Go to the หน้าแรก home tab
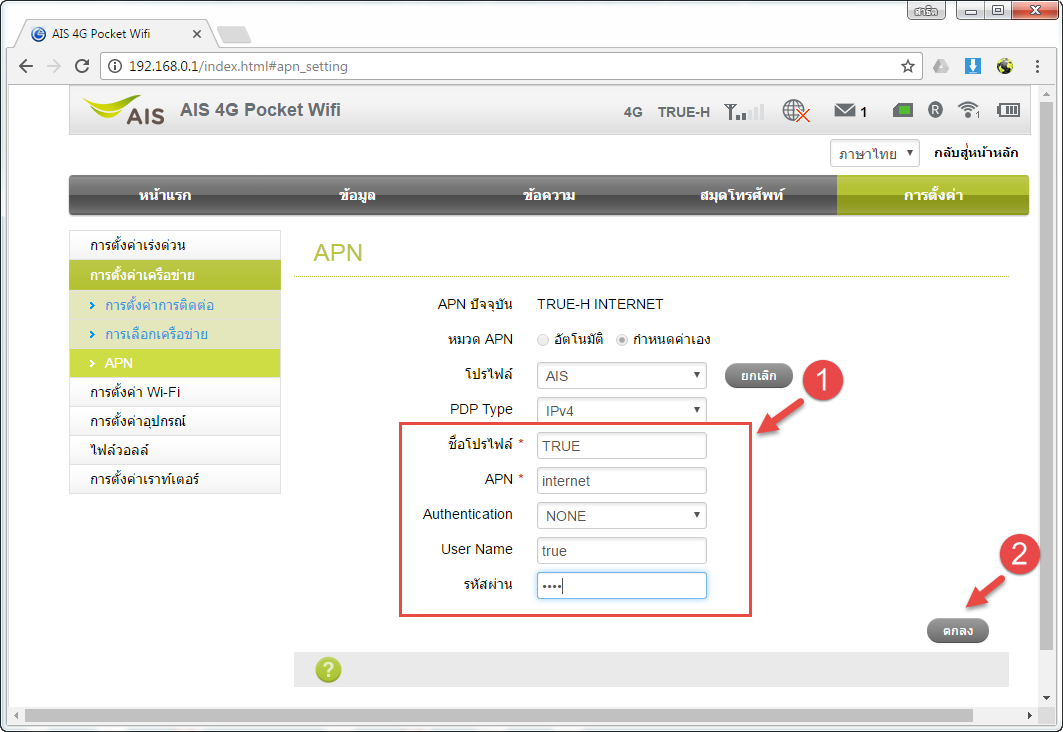 pos(165,195)
